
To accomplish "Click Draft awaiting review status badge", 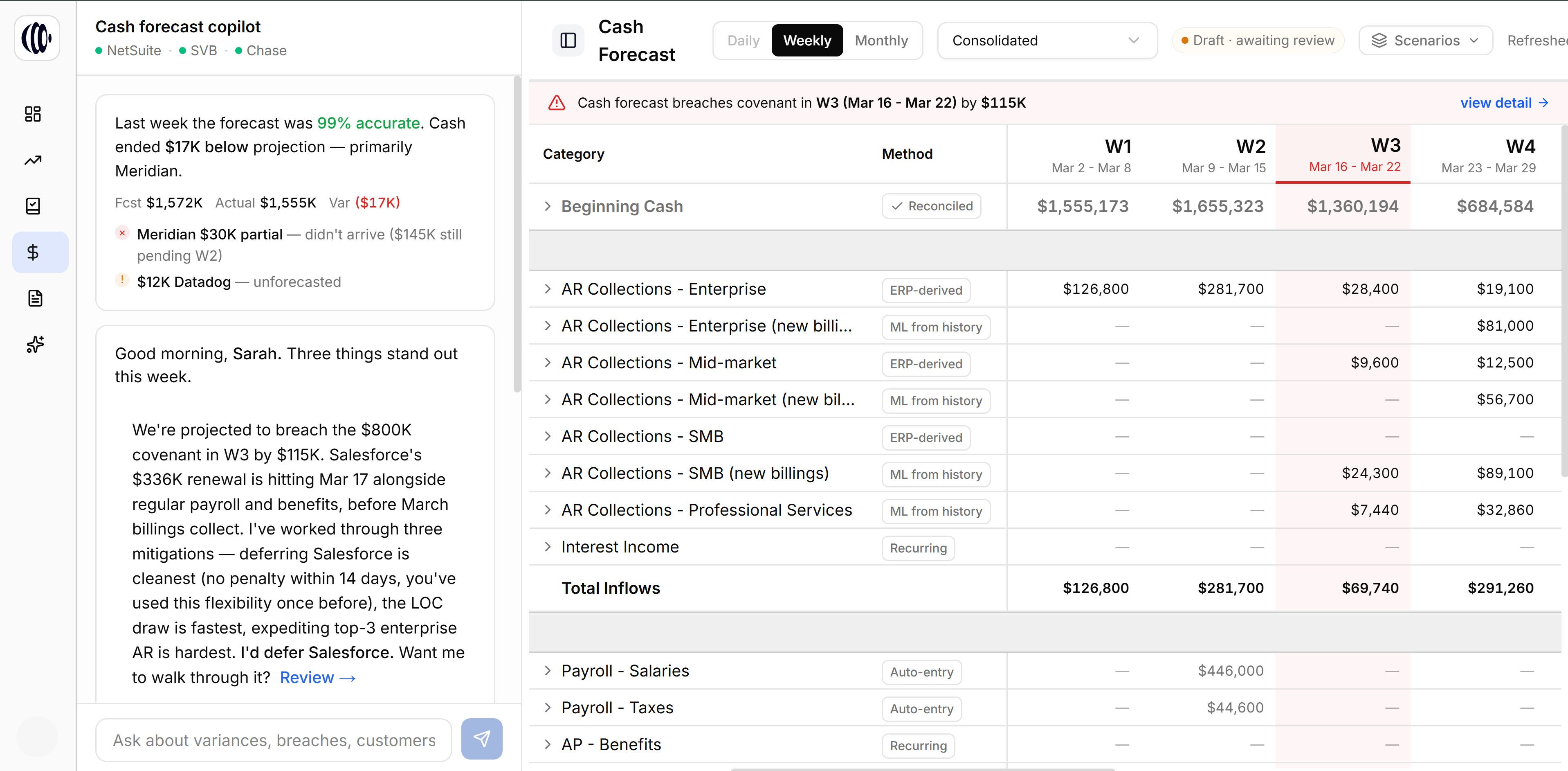I will click(1258, 41).
